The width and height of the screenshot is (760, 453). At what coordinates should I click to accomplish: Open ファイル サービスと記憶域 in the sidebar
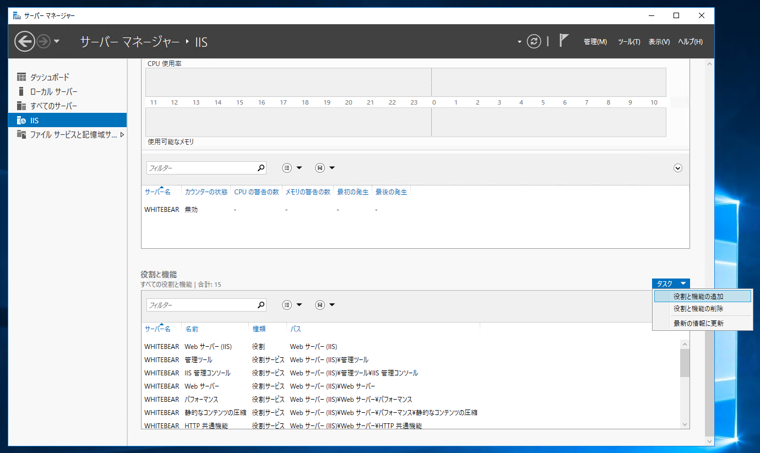tap(67, 135)
